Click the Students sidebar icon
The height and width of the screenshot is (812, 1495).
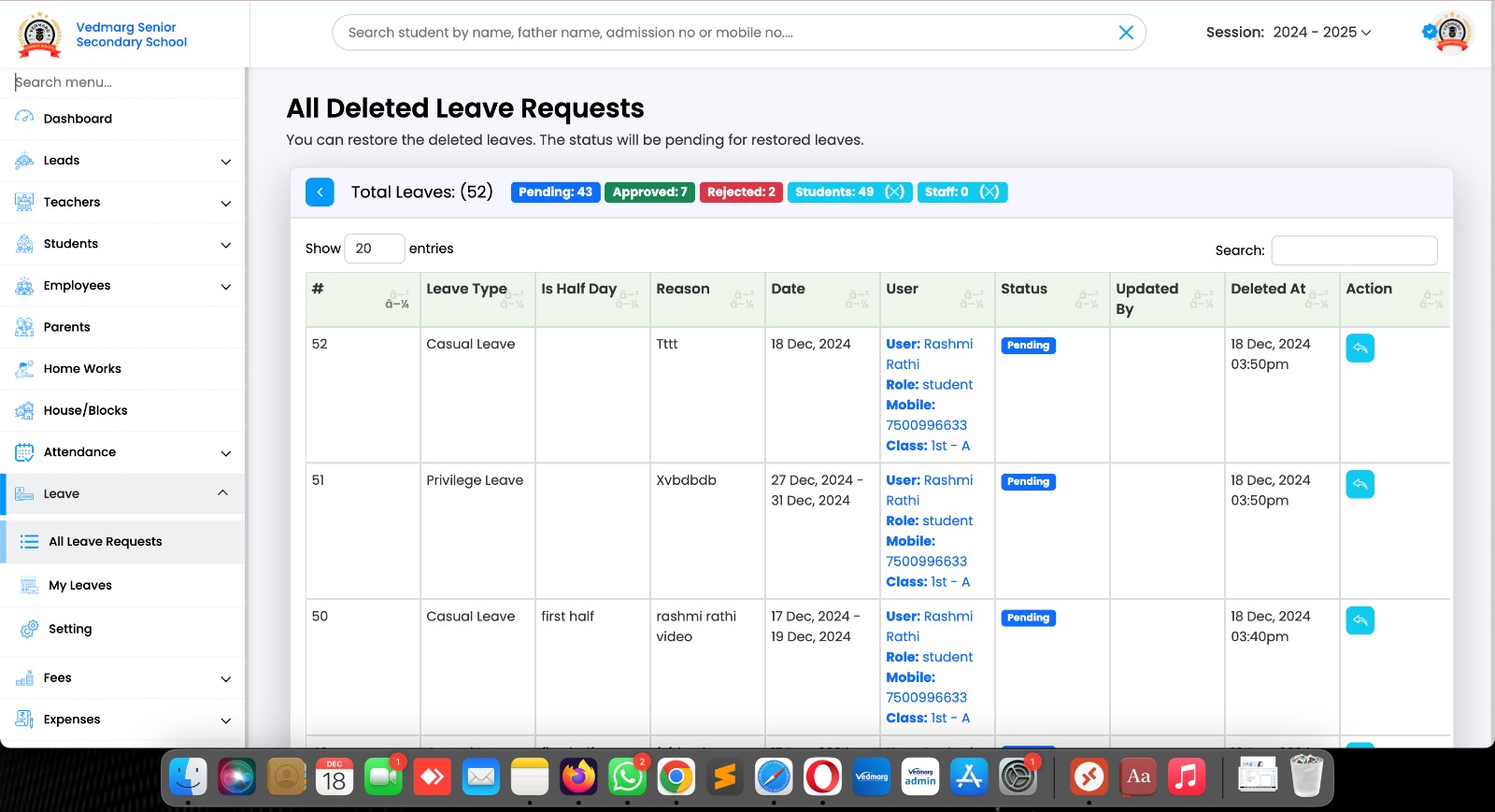[x=24, y=244]
